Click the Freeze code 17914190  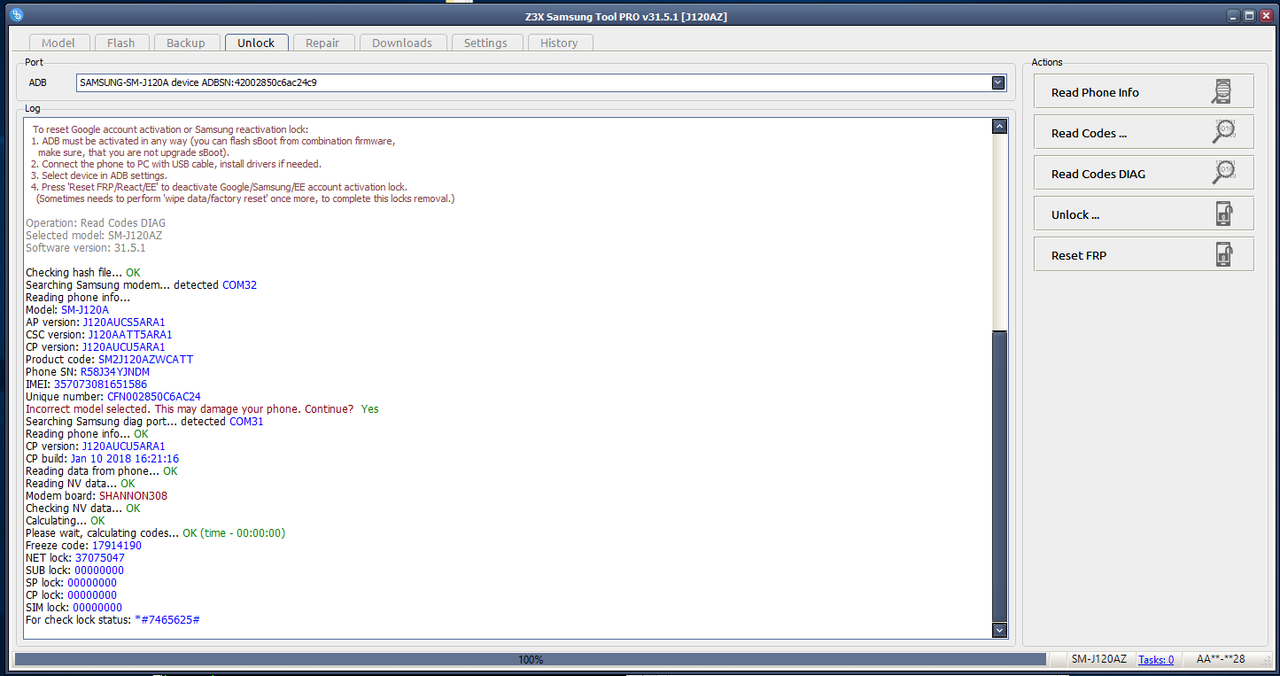pos(117,546)
